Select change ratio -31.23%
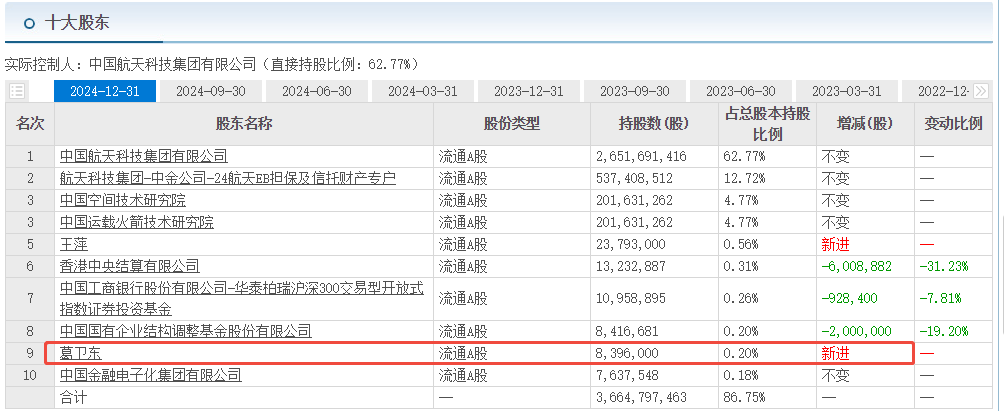The height and width of the screenshot is (411, 1004). pyautogui.click(x=944, y=266)
